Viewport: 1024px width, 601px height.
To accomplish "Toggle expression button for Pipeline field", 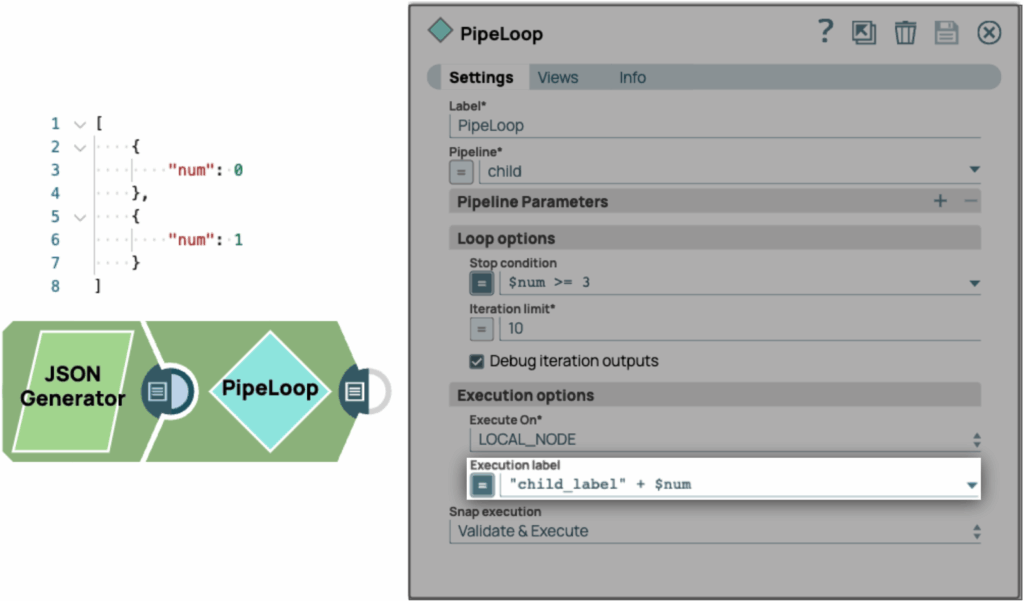I will point(462,171).
